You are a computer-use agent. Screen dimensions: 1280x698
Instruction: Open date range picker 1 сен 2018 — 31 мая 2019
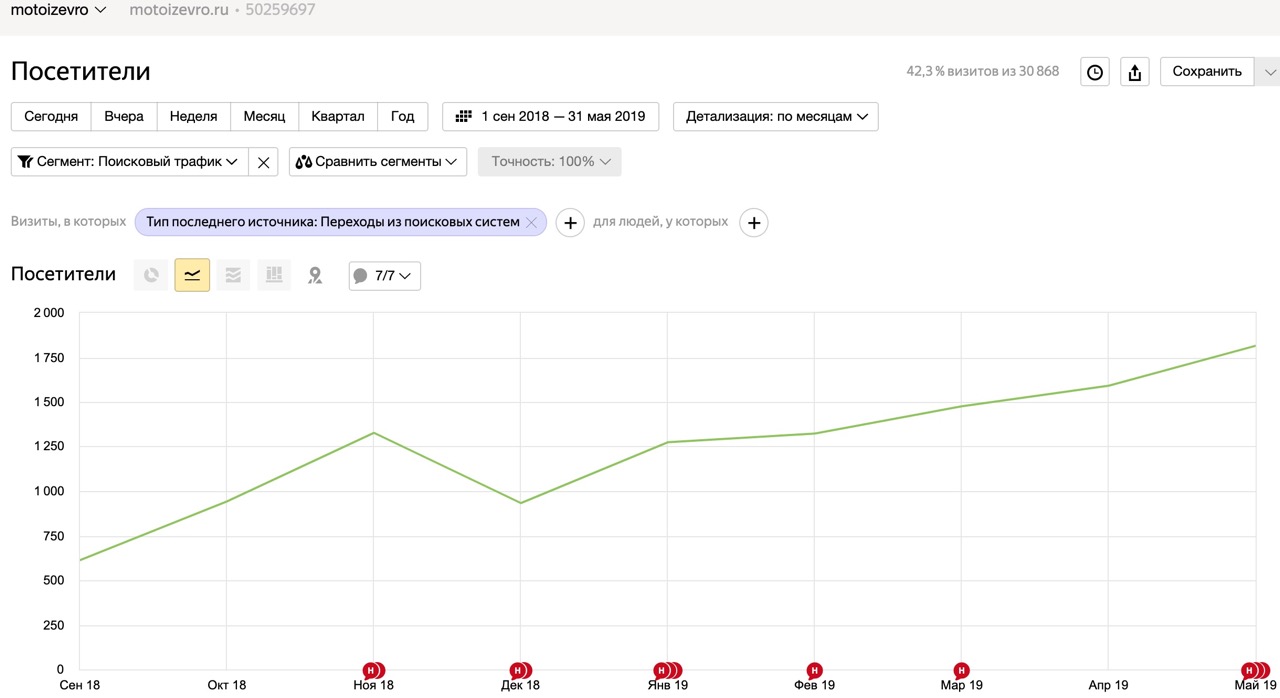tap(550, 116)
